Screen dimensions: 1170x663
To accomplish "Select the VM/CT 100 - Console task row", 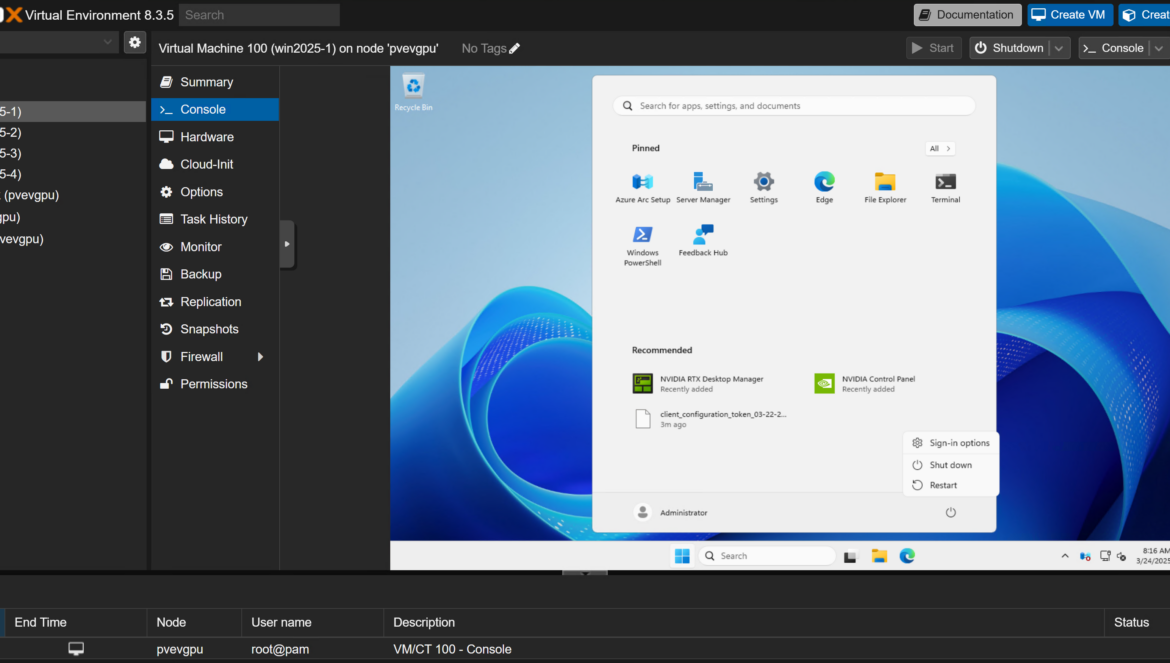I will click(585, 649).
